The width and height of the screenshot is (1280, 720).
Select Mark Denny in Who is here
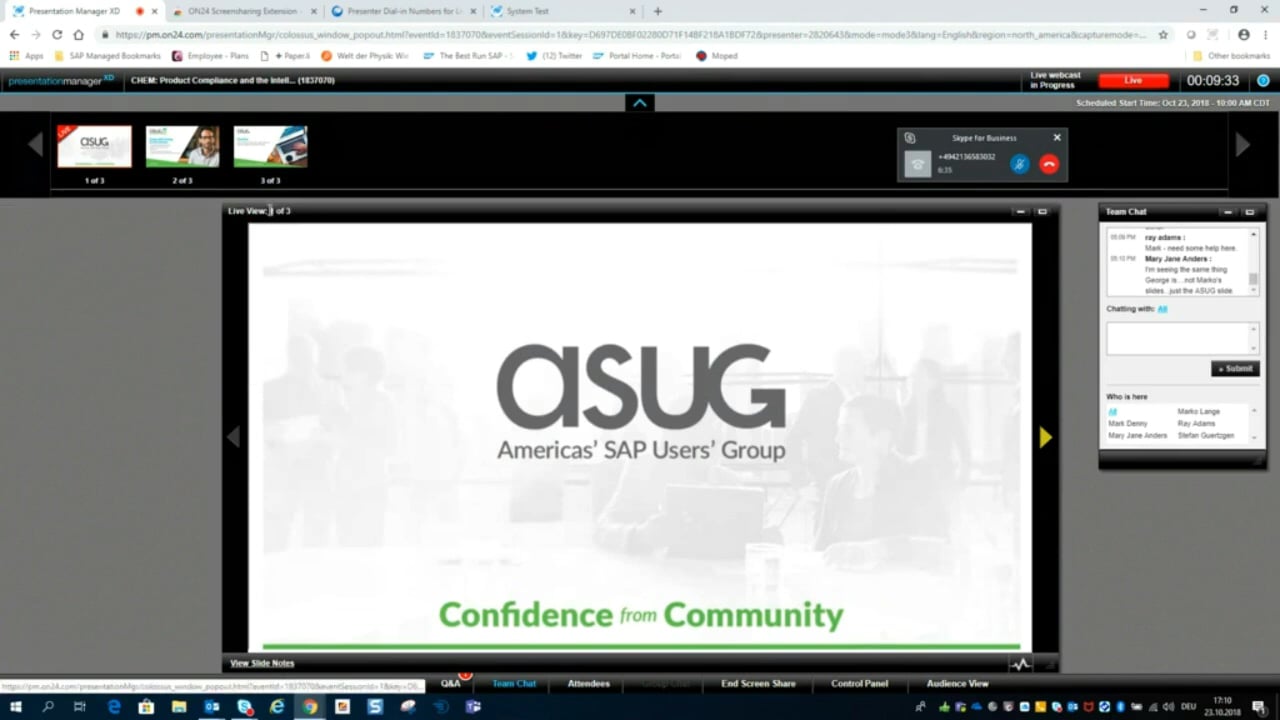(1127, 423)
